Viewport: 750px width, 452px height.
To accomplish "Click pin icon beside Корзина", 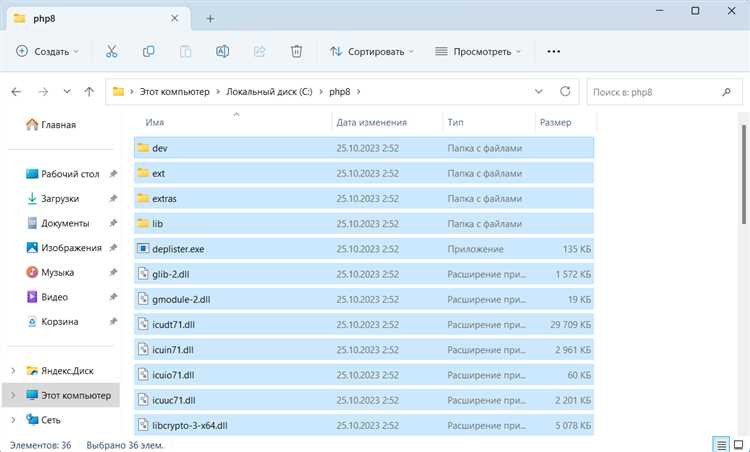I will tap(113, 321).
